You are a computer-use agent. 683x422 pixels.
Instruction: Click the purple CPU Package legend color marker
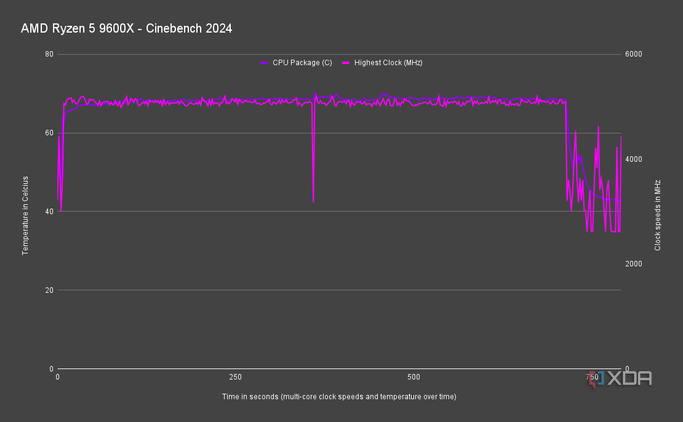coord(264,63)
